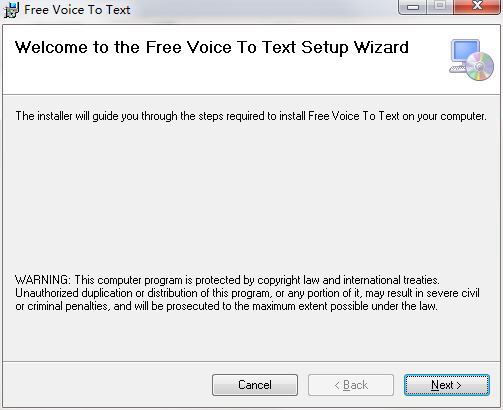Click the white header banner beside the heading
Image resolution: width=503 pixels, height=410 pixels.
pos(428,77)
